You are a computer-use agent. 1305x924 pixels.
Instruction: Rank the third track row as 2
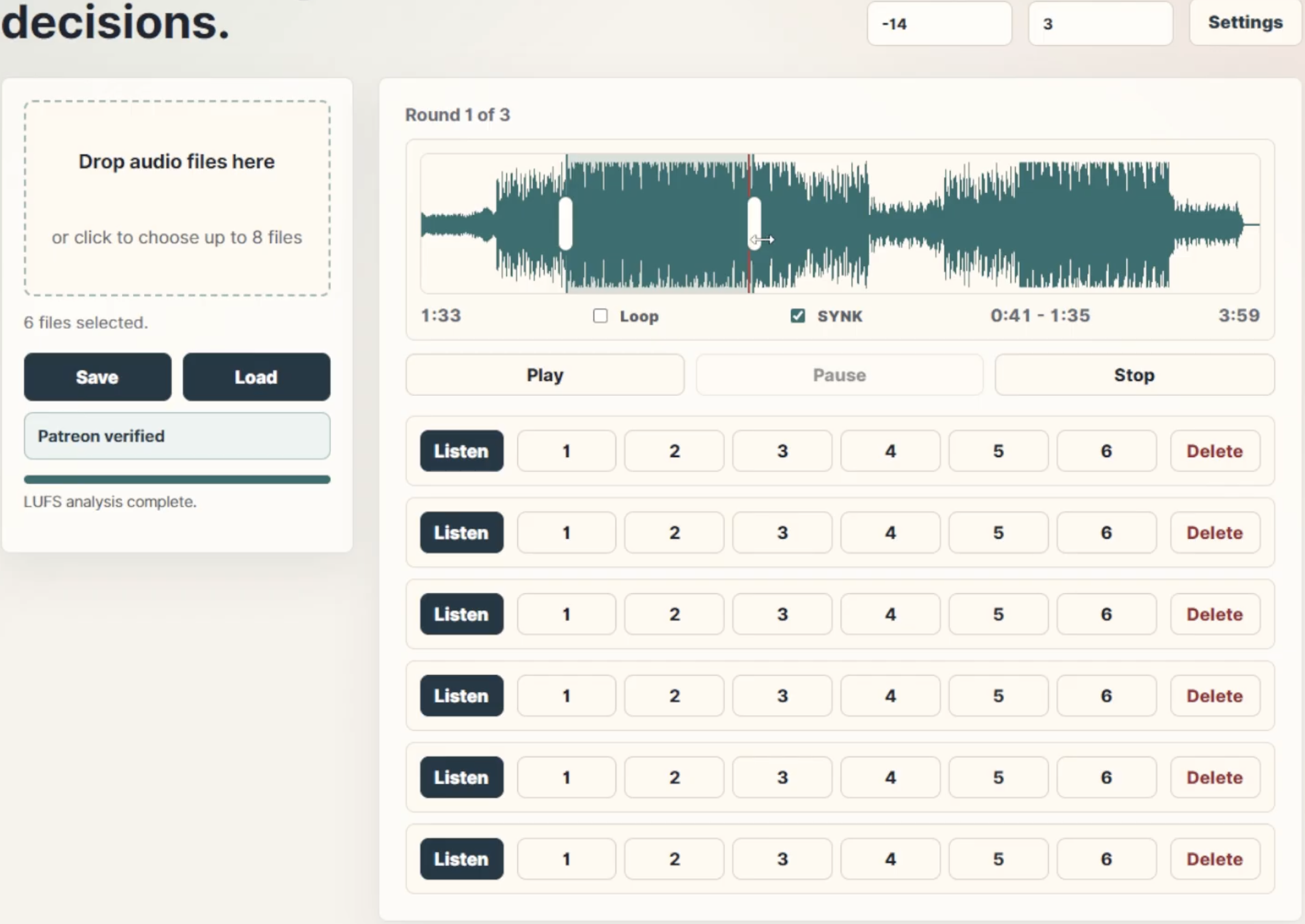point(674,614)
